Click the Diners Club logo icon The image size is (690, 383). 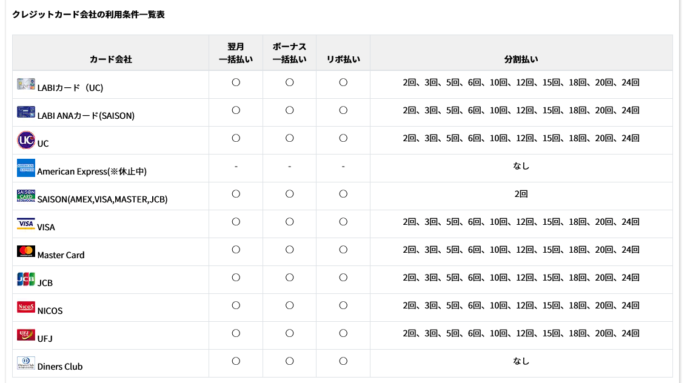26,363
